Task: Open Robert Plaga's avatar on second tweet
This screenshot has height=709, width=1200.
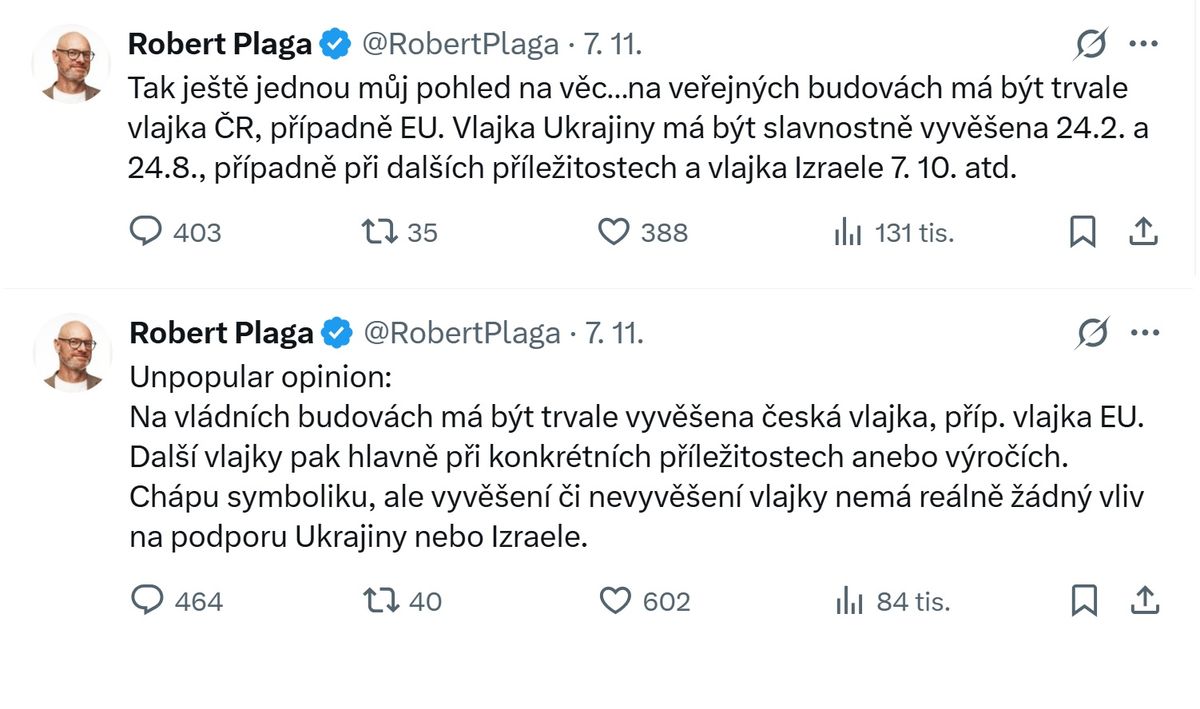Action: click(x=70, y=352)
